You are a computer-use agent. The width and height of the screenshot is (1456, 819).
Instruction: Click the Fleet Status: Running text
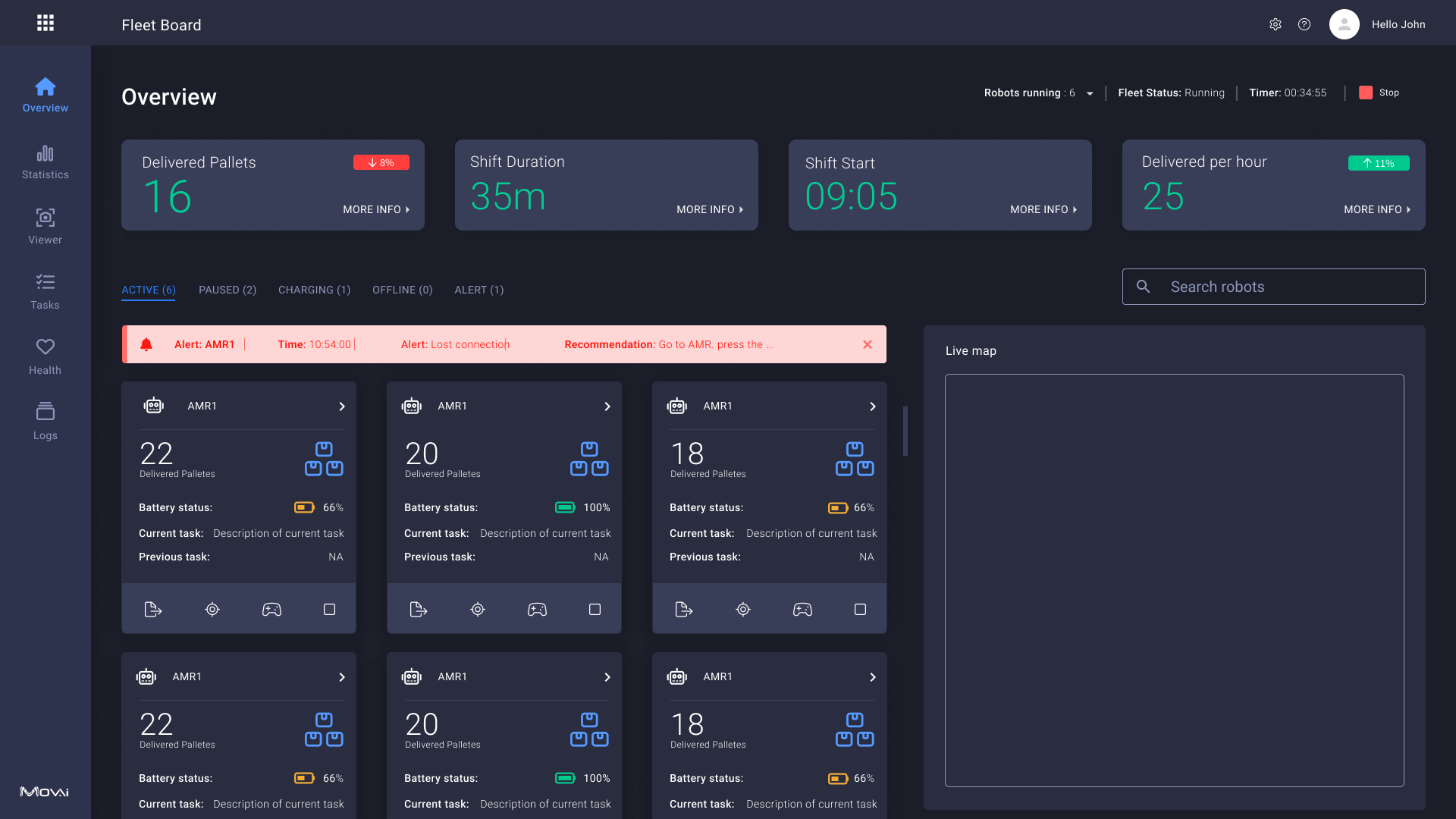click(x=1172, y=93)
